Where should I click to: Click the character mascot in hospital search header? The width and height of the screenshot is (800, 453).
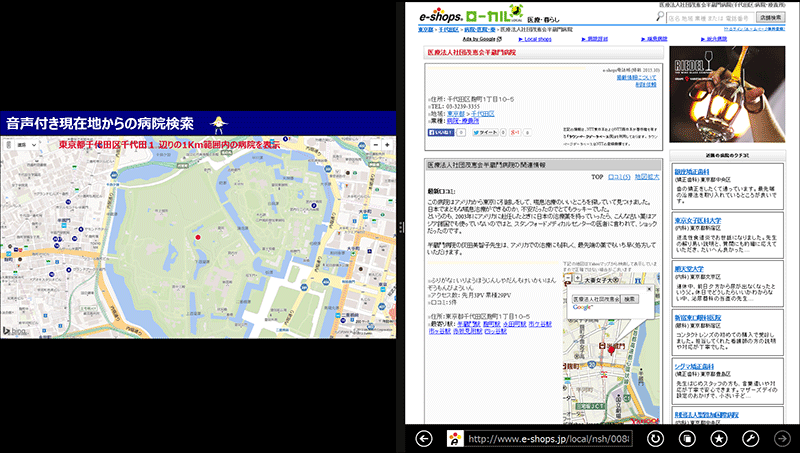point(219,123)
